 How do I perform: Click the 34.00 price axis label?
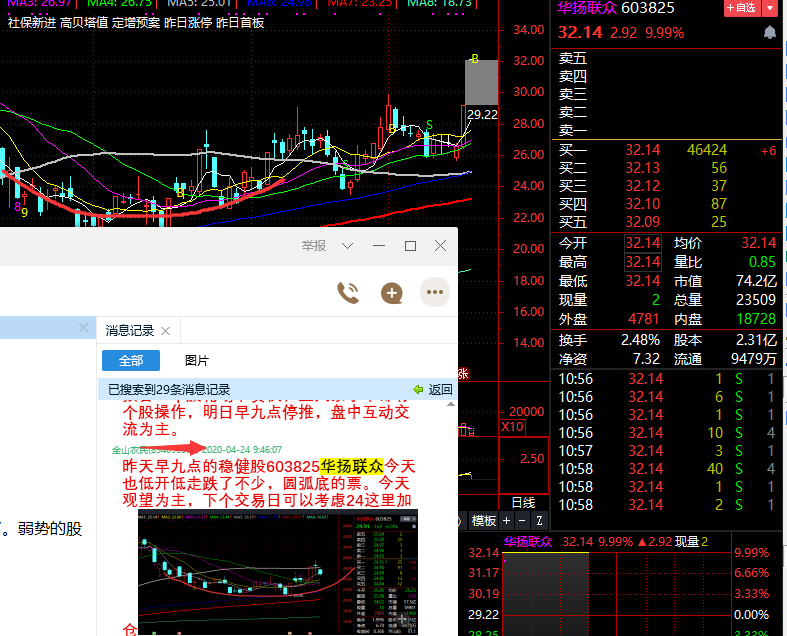528,30
